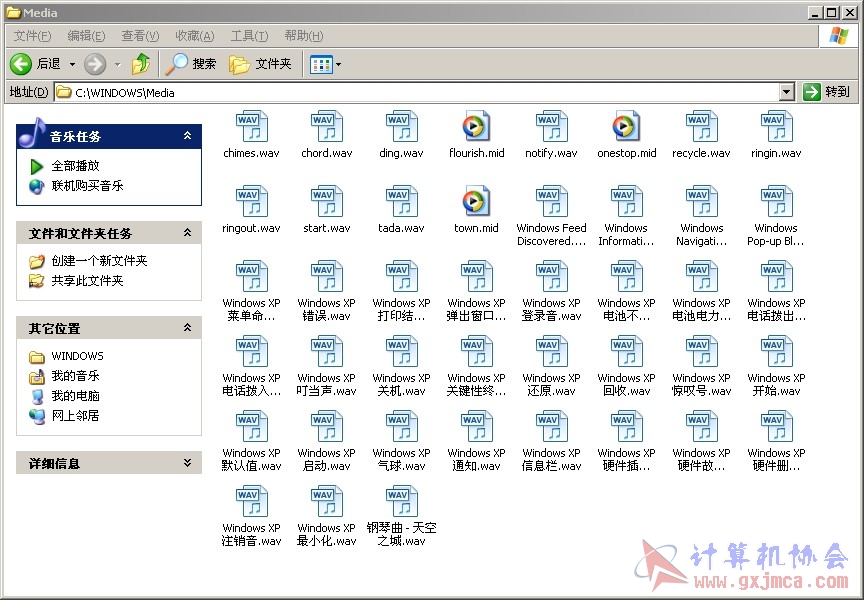This screenshot has height=600, width=864.
Task: Click Make a New Folder (创建一个新文件夹) link
Action: [x=99, y=261]
